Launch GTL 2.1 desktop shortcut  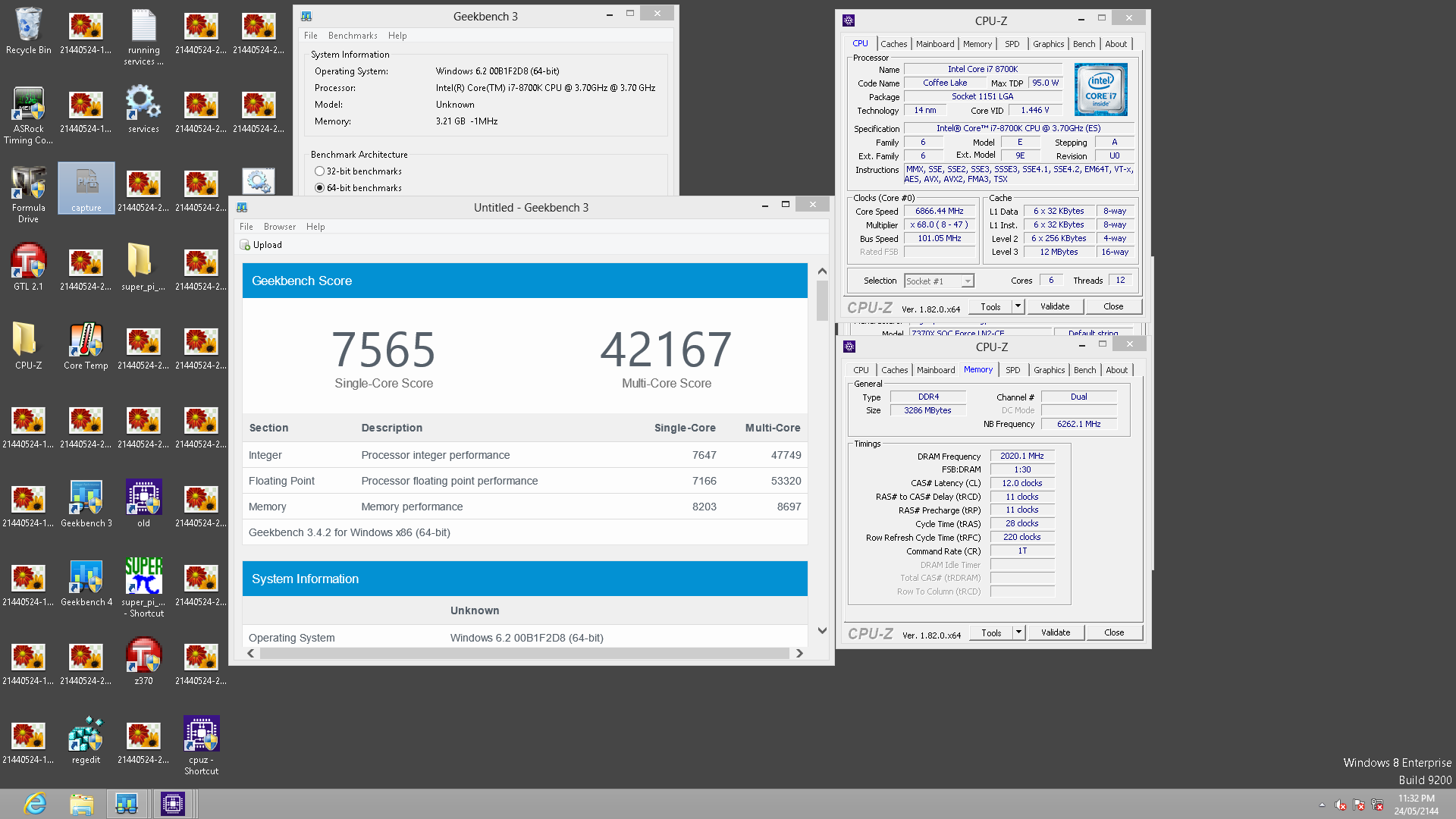click(29, 267)
